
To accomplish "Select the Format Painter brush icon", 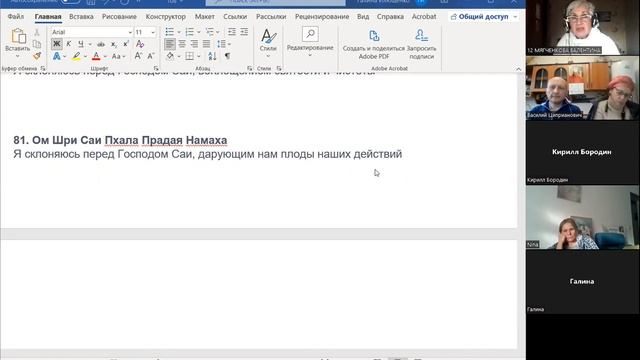I will (x=37, y=56).
